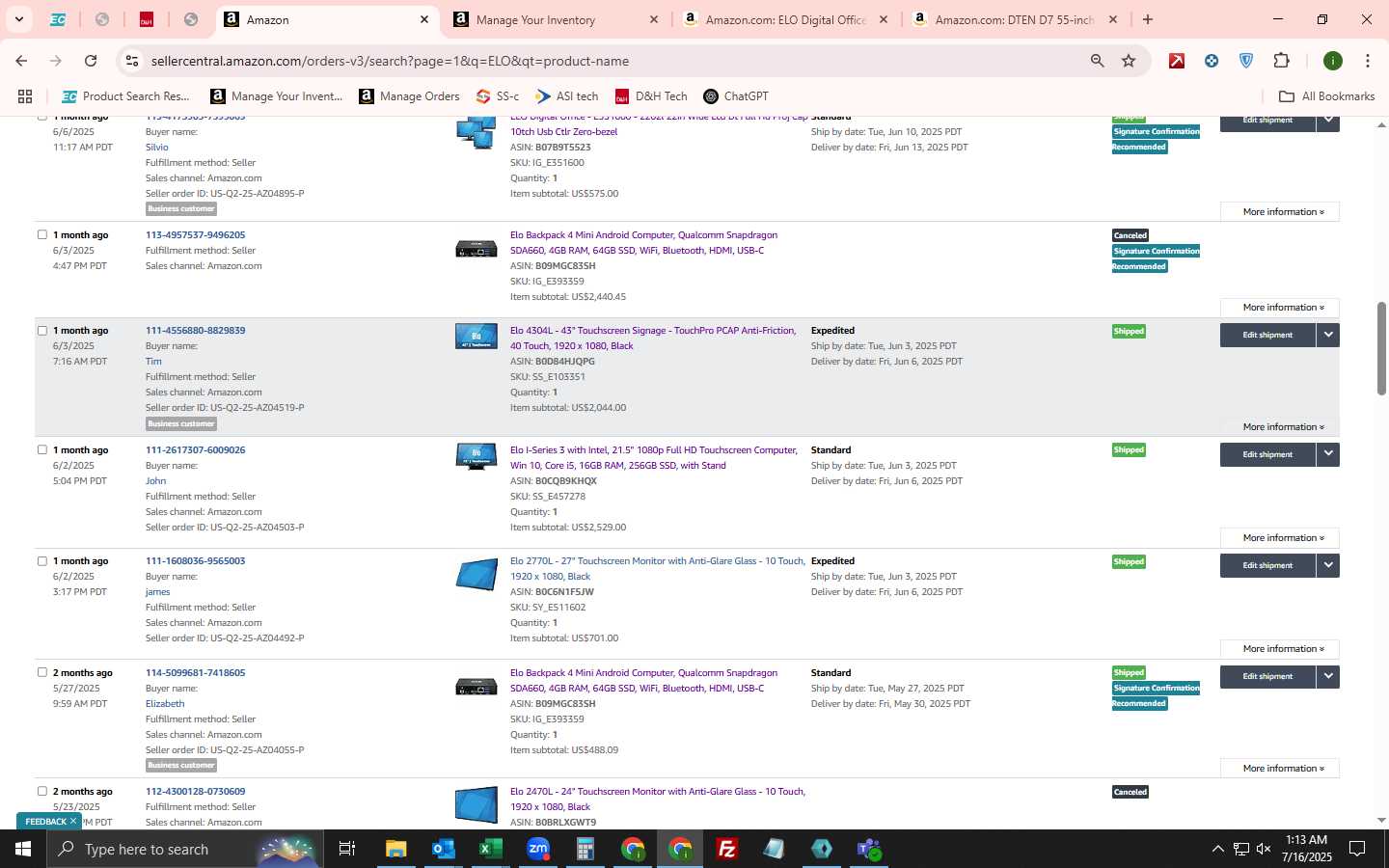
Task: Open order ID 111-2617307-6009026
Action: click(x=195, y=450)
